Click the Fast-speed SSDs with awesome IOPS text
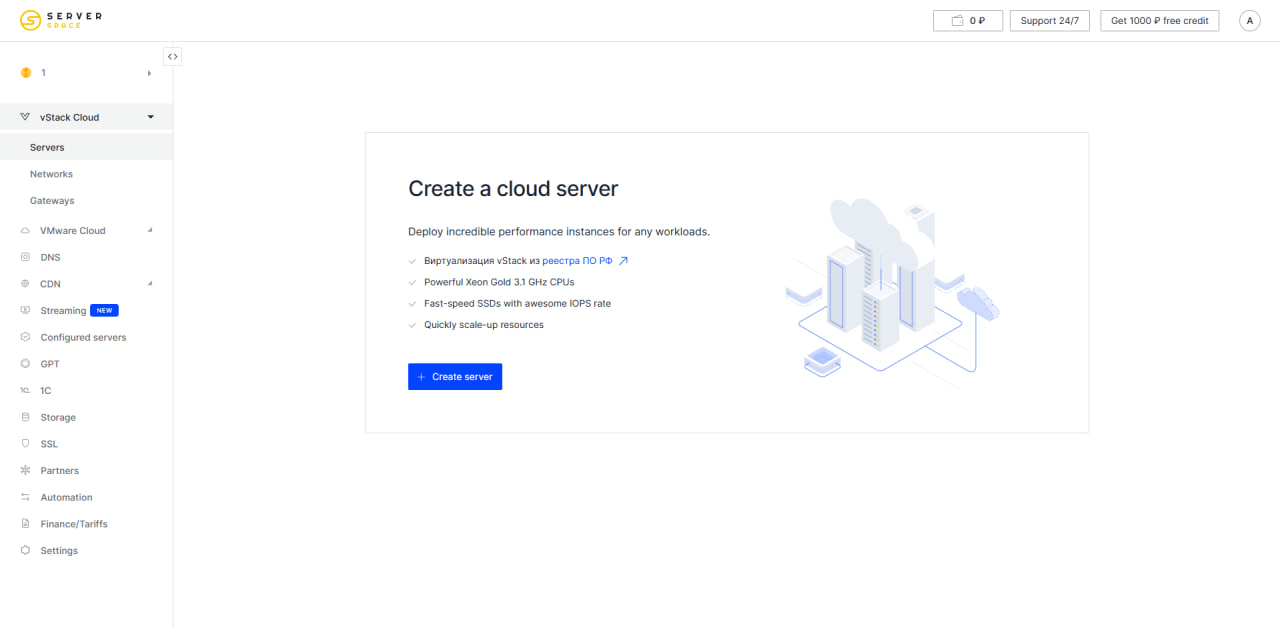 (x=517, y=303)
